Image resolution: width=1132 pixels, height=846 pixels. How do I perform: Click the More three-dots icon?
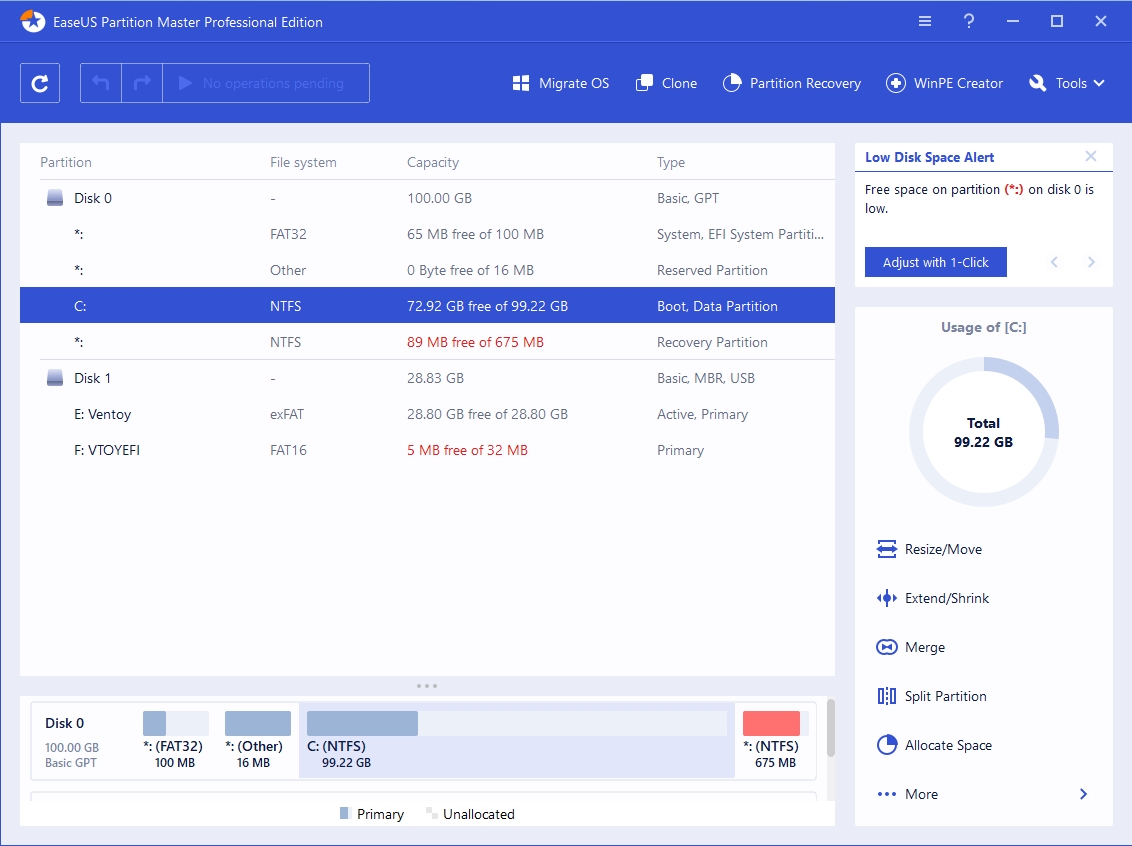887,794
